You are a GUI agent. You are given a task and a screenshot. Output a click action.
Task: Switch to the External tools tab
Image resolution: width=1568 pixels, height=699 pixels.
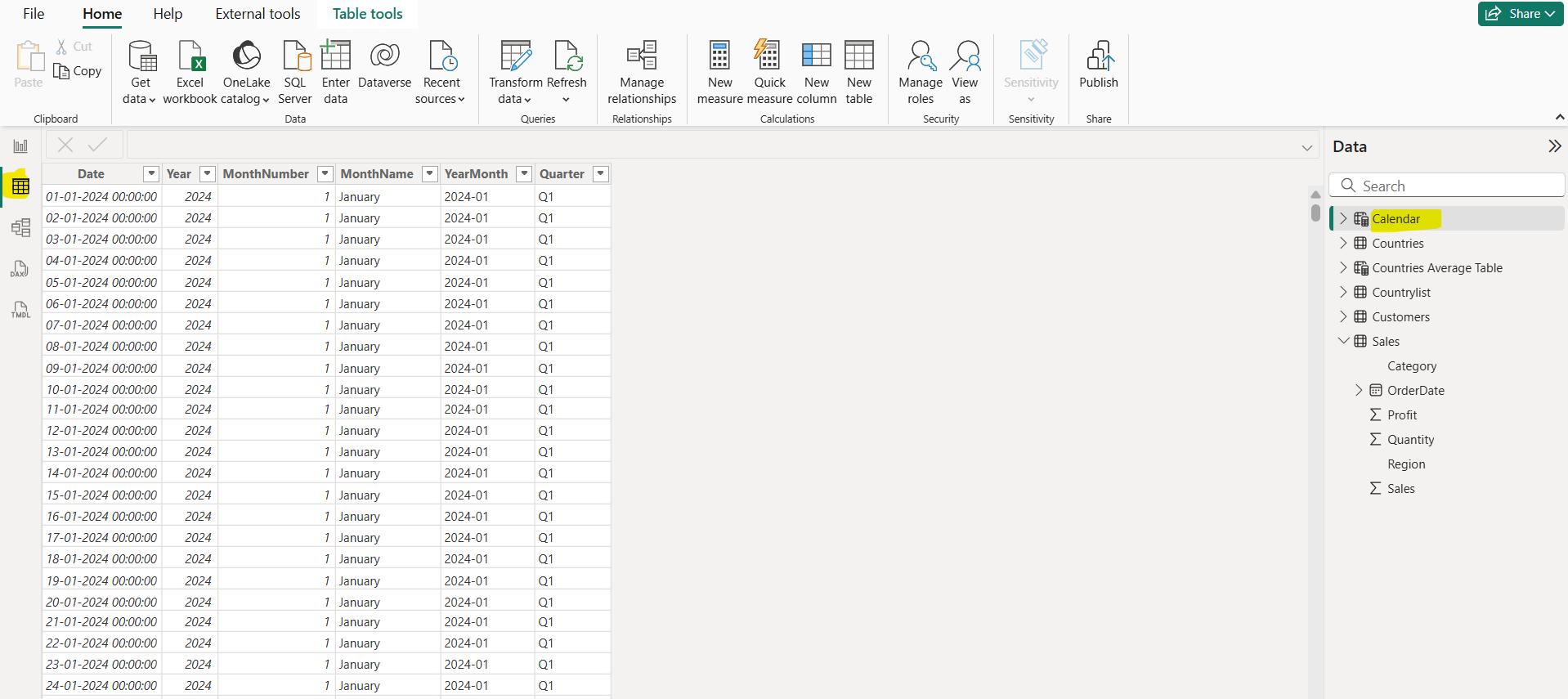pos(258,14)
